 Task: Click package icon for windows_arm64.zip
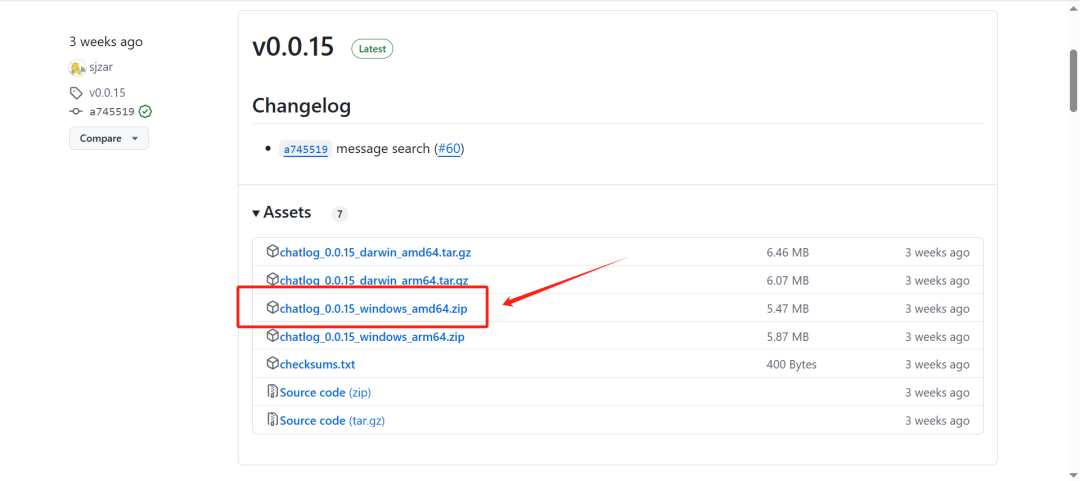tap(272, 336)
